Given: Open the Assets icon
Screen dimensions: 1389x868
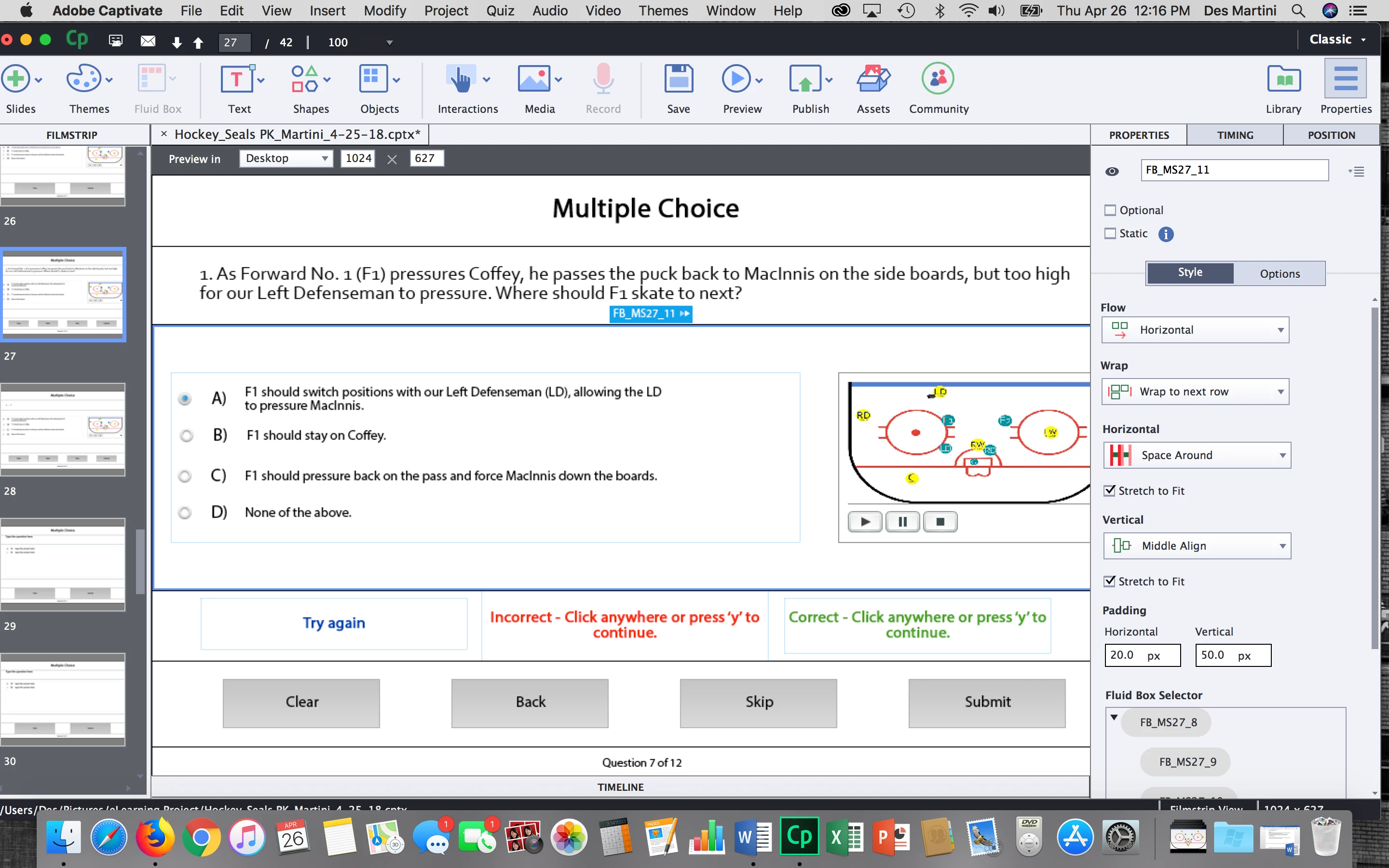Looking at the screenshot, I should tap(872, 80).
